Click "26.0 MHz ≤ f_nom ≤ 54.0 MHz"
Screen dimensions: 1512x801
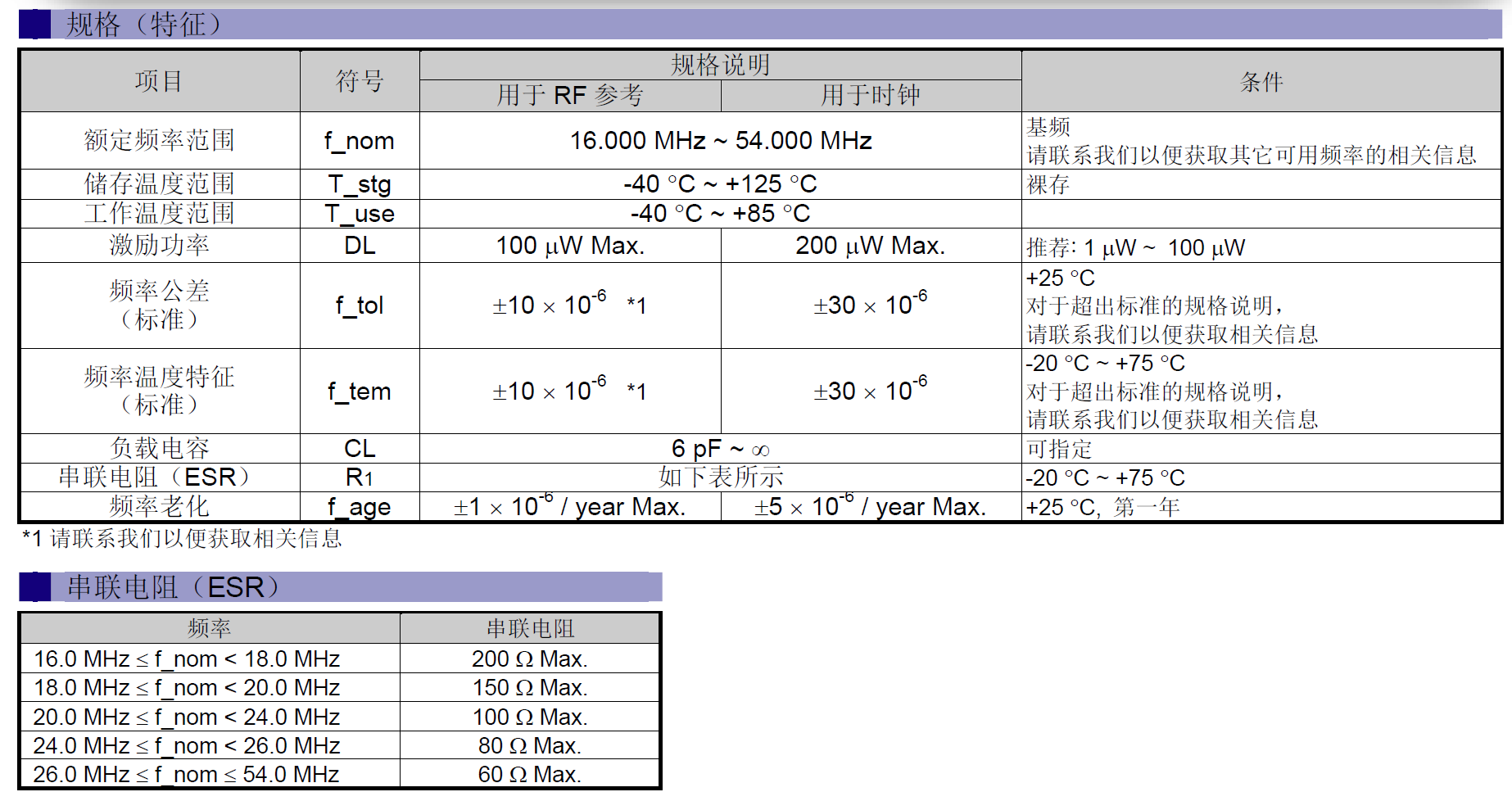point(187,774)
